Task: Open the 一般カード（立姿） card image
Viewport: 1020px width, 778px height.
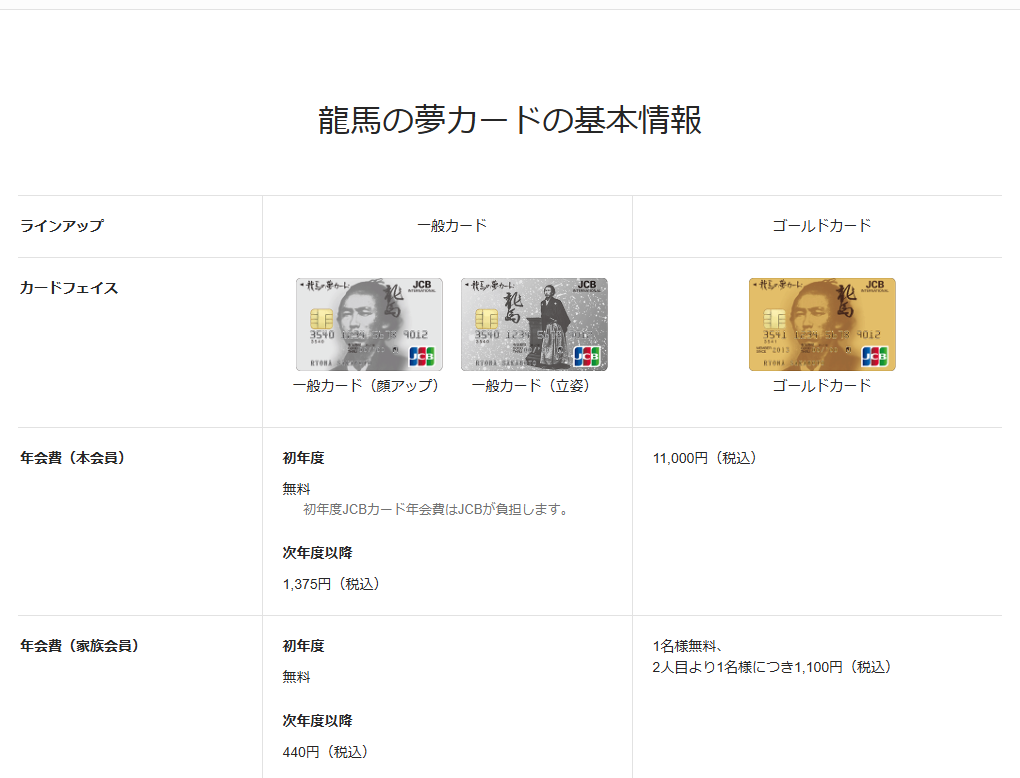Action: click(x=534, y=325)
